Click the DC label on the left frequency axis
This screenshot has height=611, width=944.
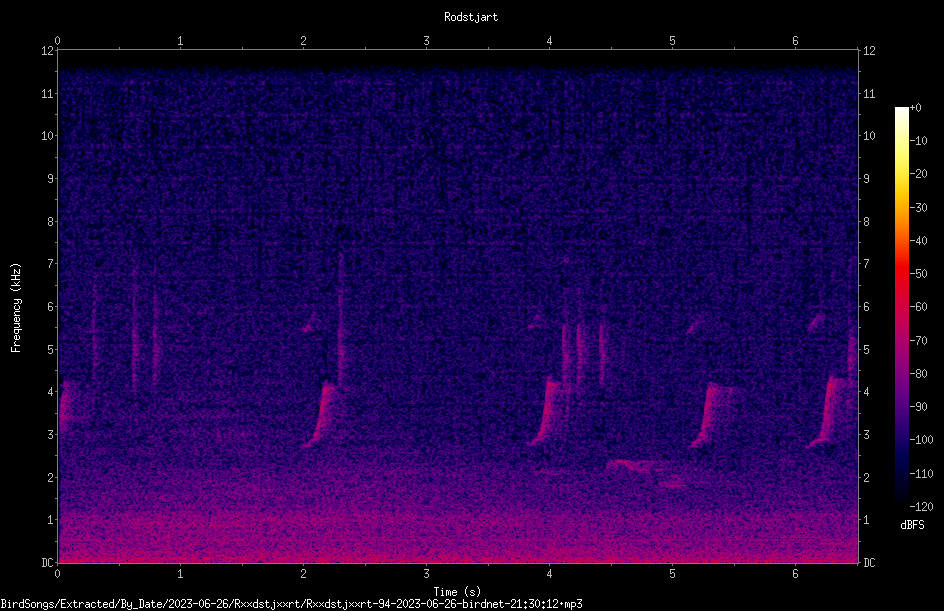(x=48, y=563)
